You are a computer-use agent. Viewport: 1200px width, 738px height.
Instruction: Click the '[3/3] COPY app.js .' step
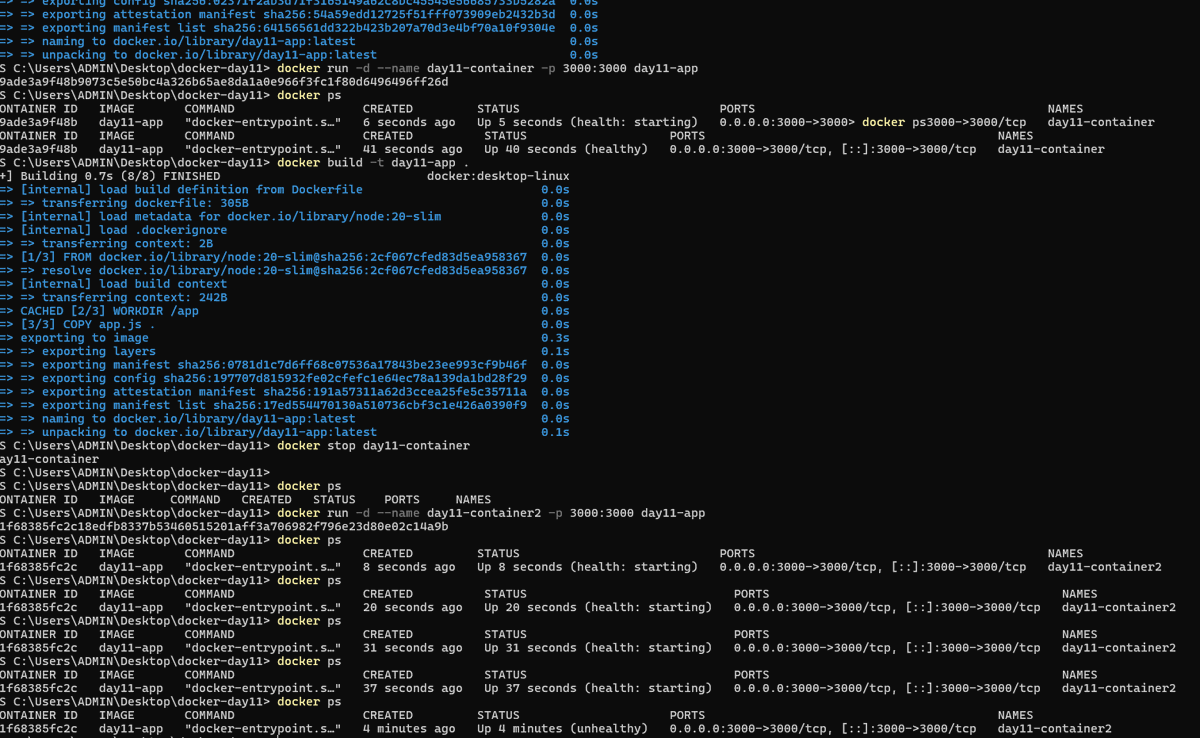click(88, 325)
